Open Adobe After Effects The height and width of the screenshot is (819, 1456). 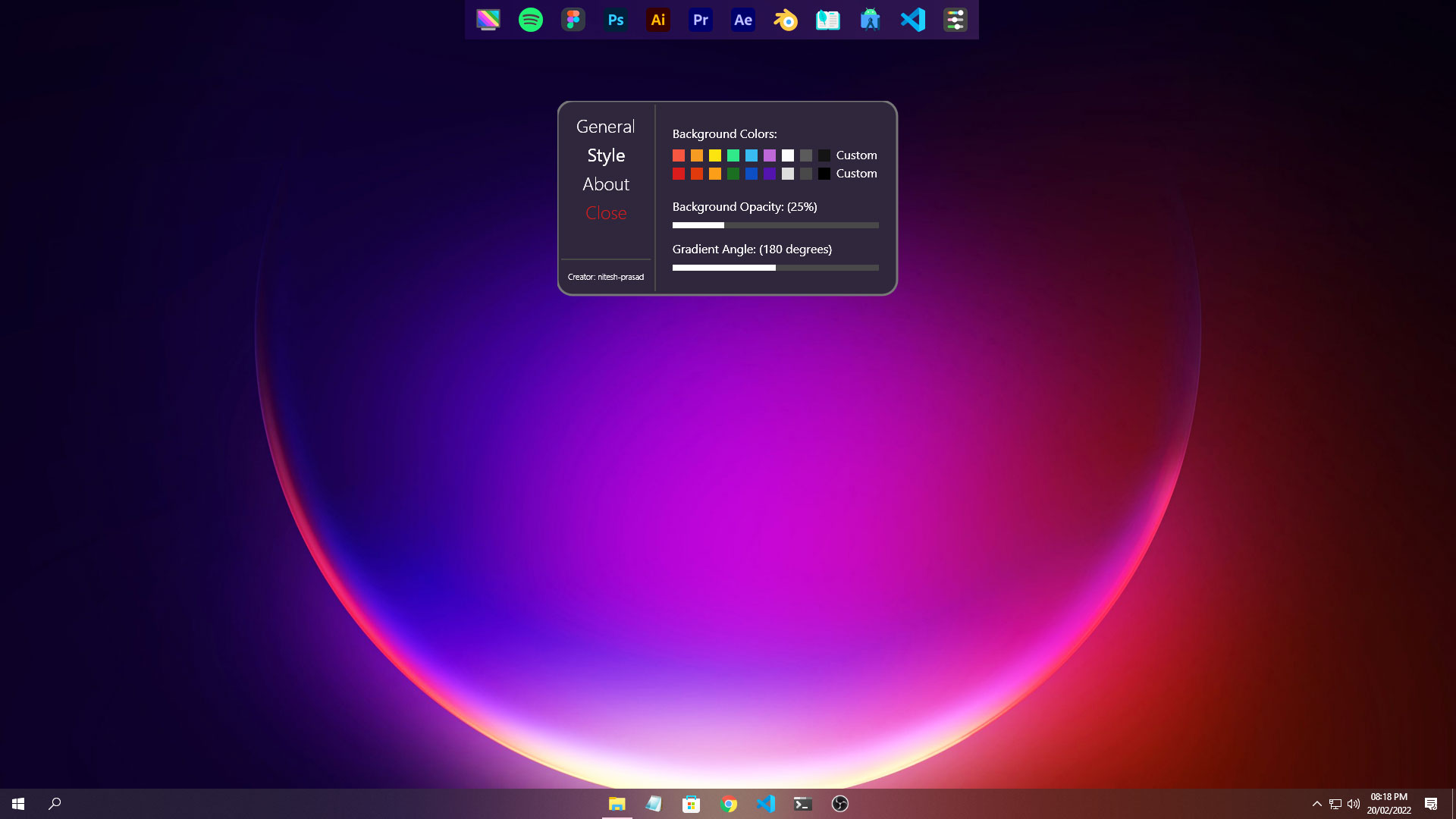click(x=743, y=20)
